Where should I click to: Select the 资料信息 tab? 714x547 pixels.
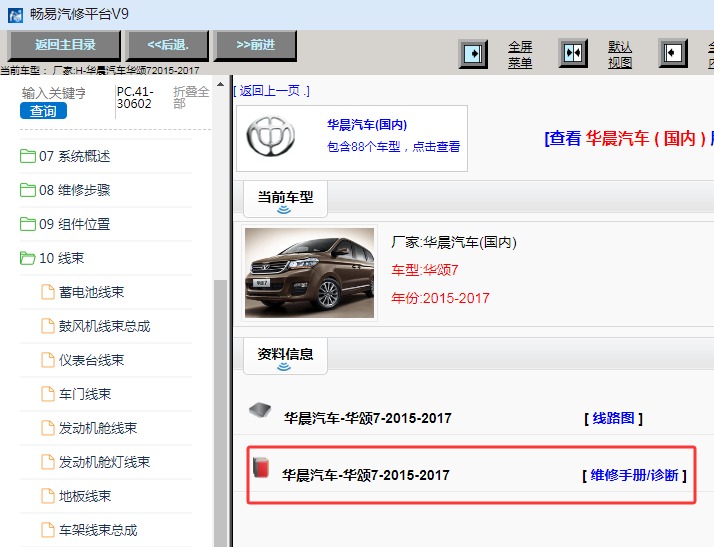(x=286, y=356)
